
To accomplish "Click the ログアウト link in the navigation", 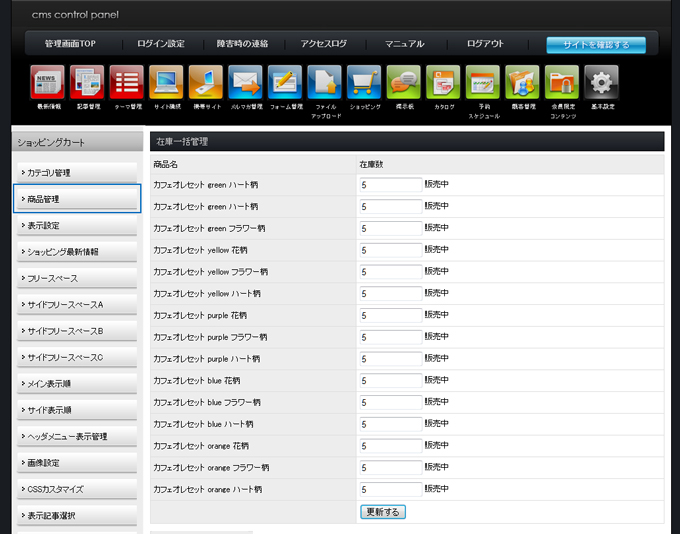I will tap(485, 44).
